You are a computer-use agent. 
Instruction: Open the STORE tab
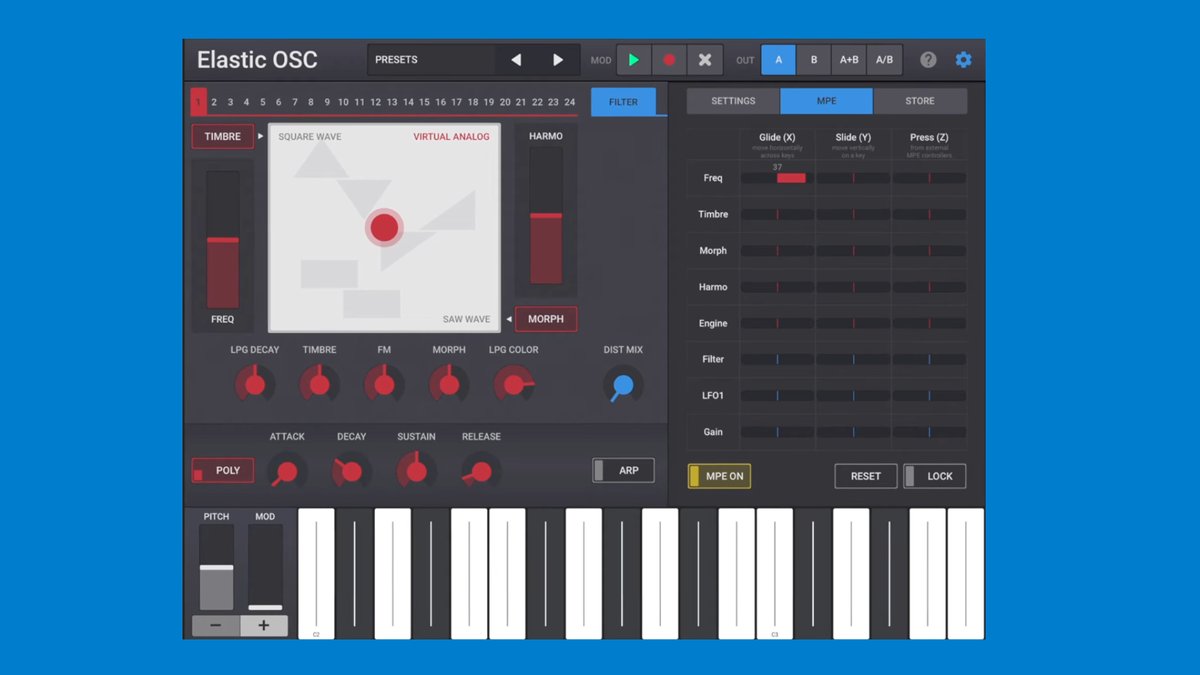[x=919, y=100]
